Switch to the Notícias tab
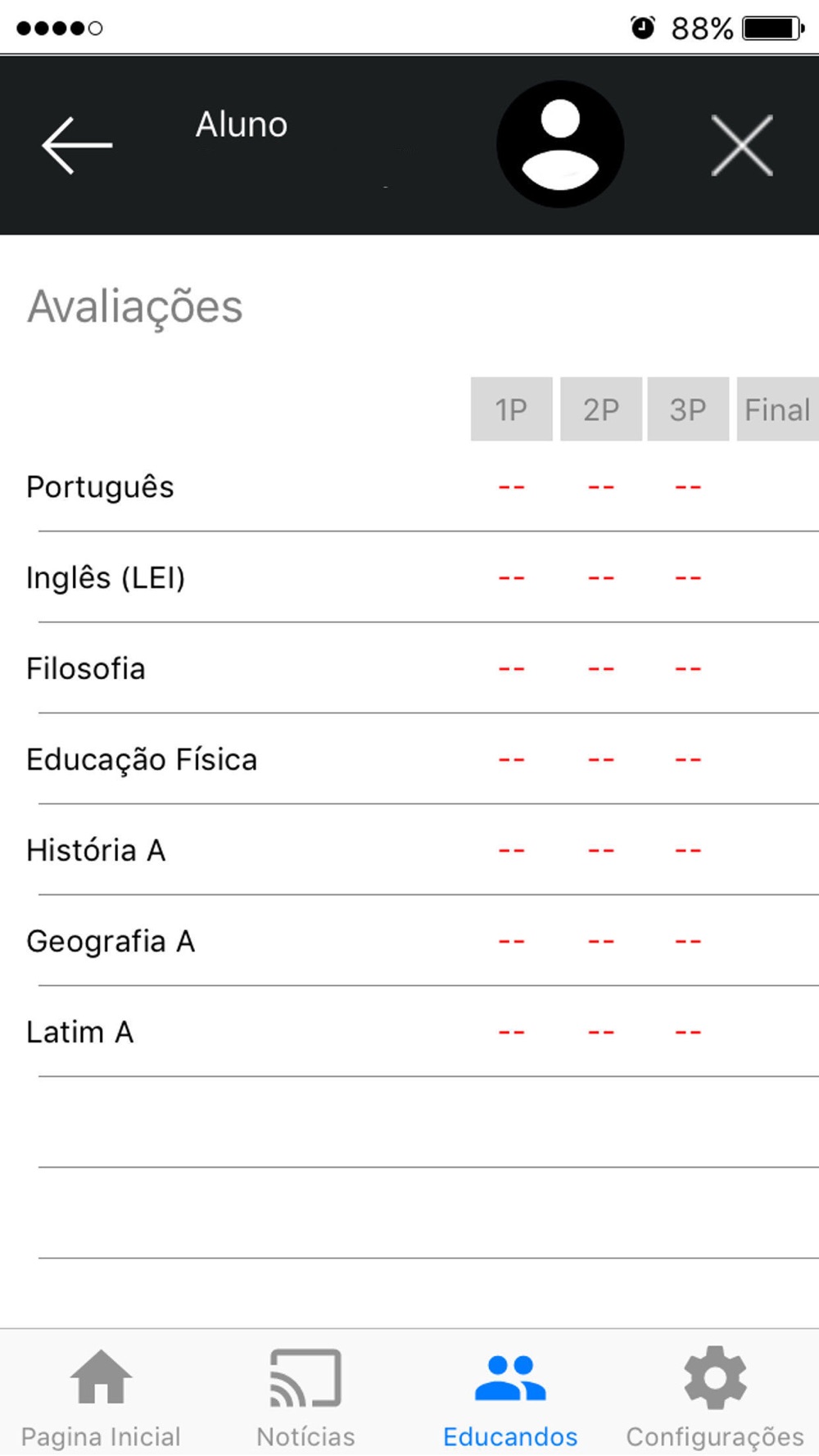 (x=305, y=1397)
